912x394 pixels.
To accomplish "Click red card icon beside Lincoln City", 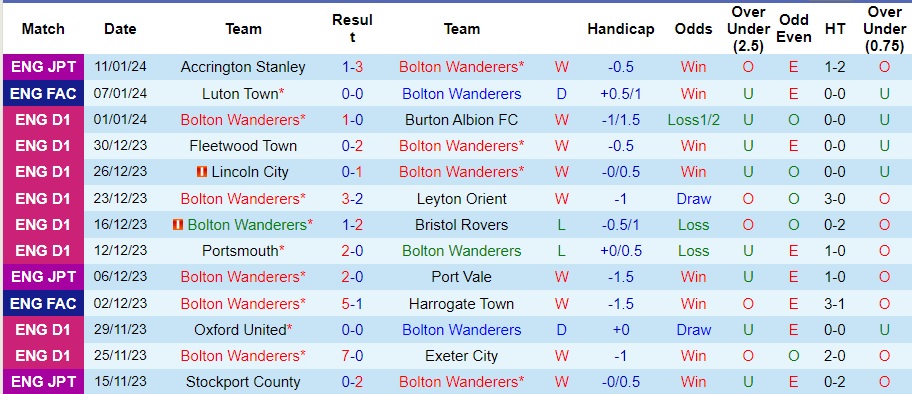I will 202,172.
